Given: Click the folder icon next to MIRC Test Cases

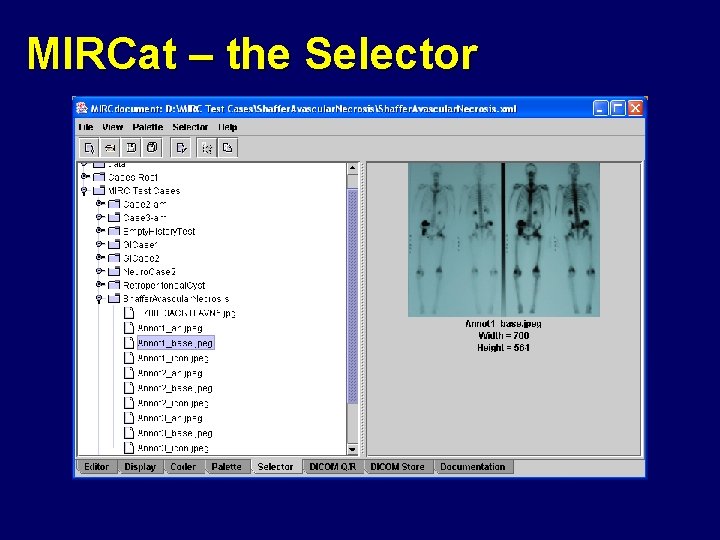Looking at the screenshot, I should tap(99, 191).
